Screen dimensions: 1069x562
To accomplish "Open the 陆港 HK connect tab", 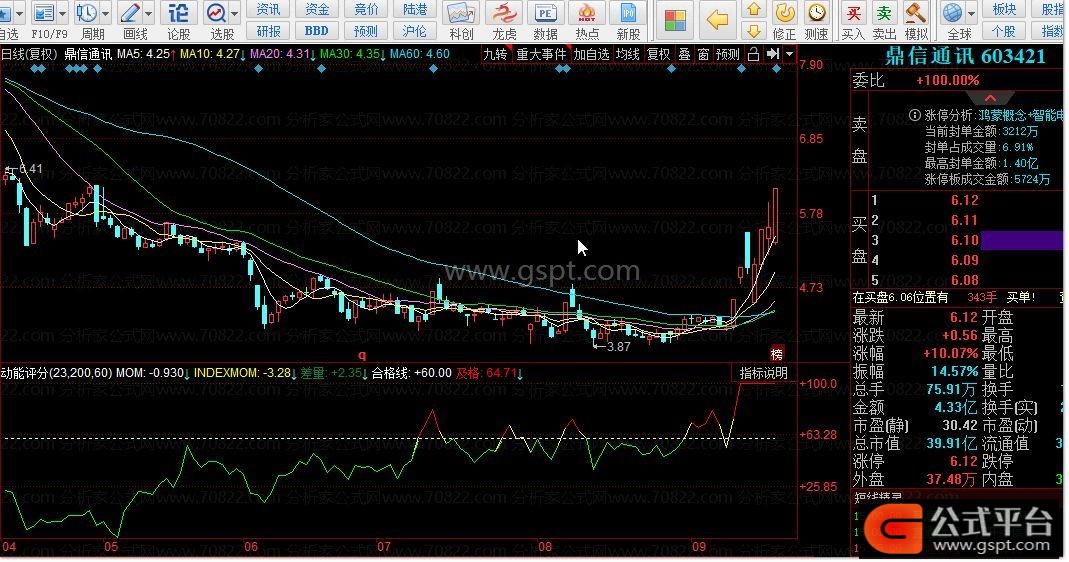I will 415,10.
